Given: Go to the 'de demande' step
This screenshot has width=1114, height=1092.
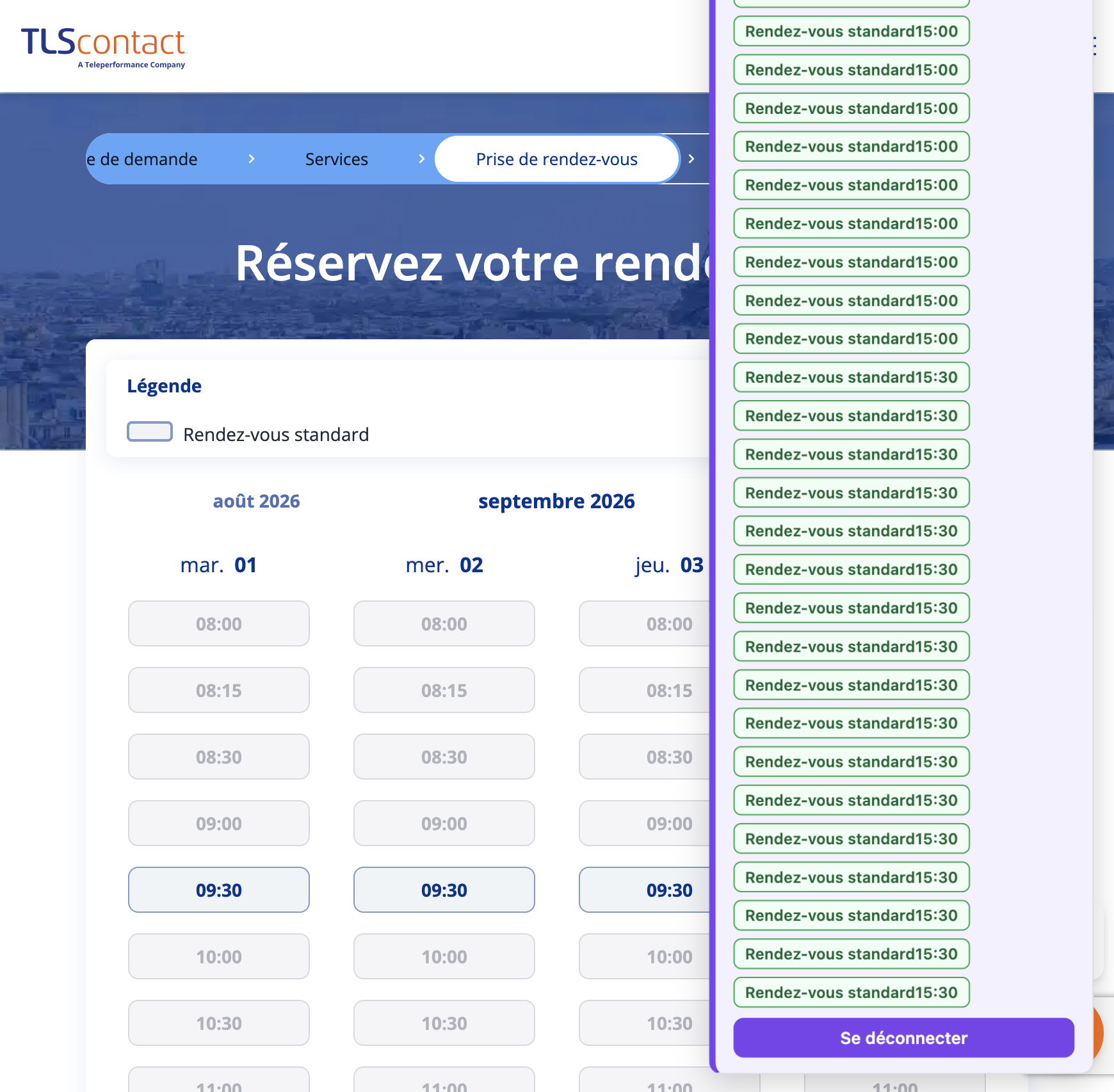Looking at the screenshot, I should [x=142, y=159].
